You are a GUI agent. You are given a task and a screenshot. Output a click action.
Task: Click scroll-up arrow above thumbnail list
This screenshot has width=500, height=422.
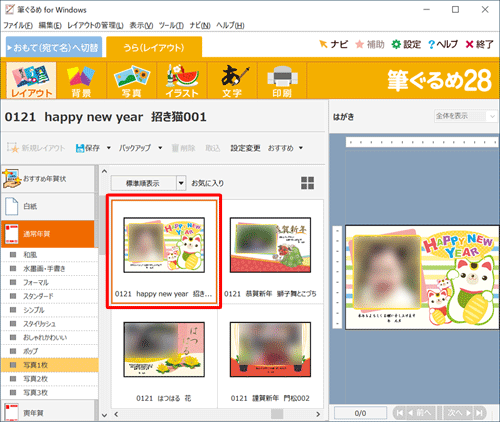(104, 171)
